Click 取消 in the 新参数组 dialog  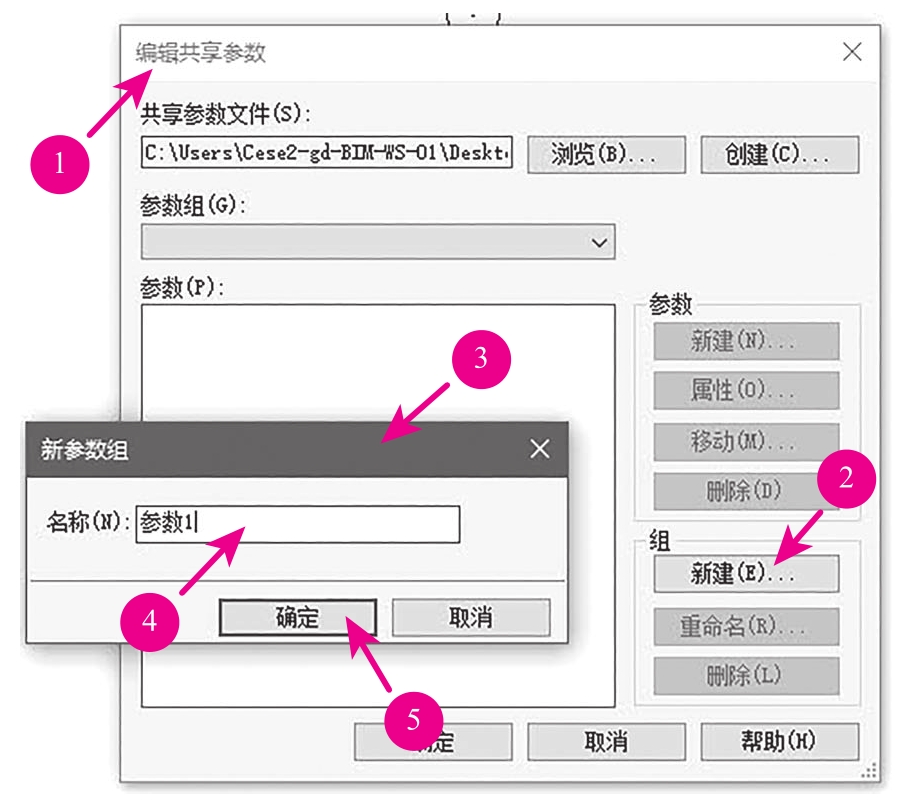pyautogui.click(x=470, y=617)
